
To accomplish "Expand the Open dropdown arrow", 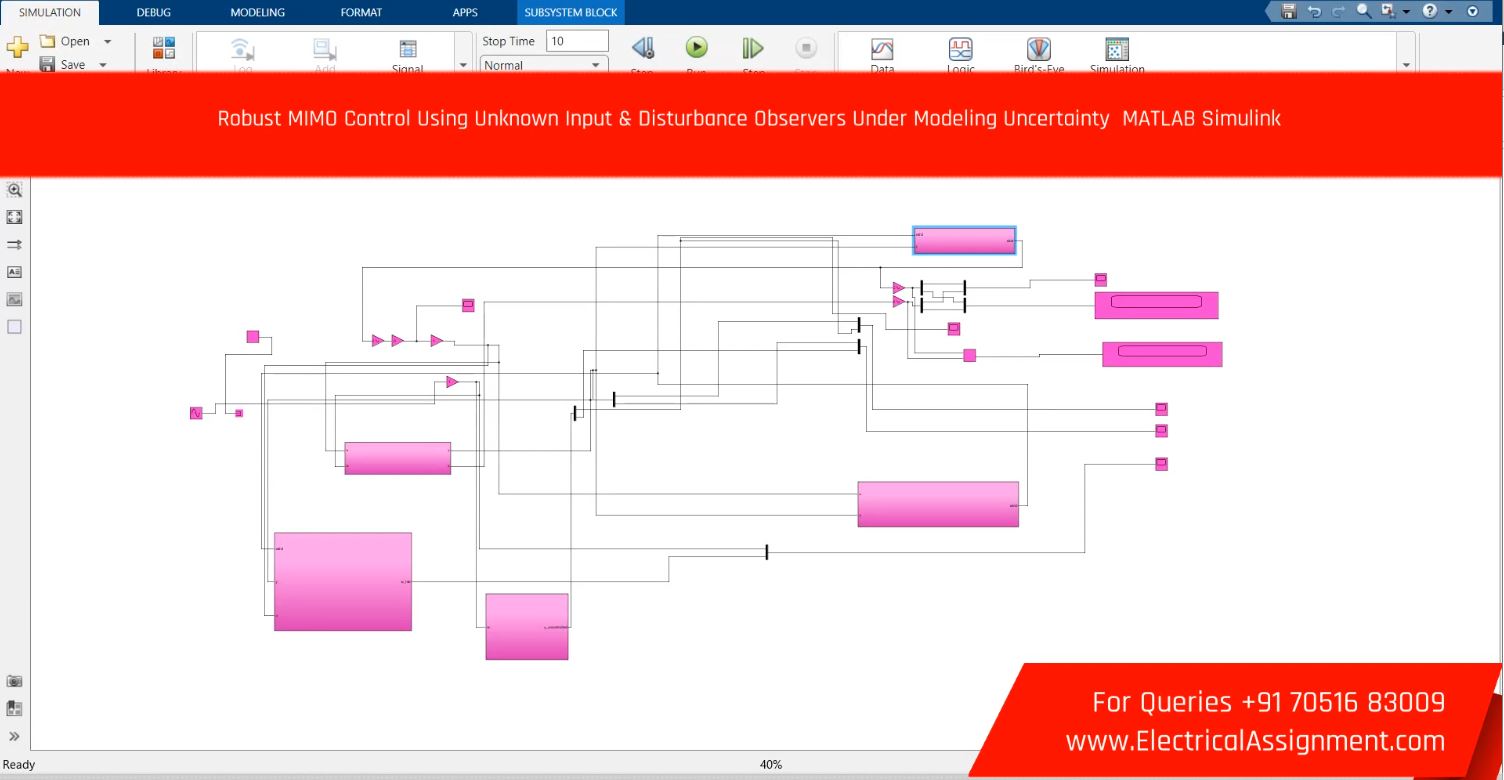I will (108, 42).
